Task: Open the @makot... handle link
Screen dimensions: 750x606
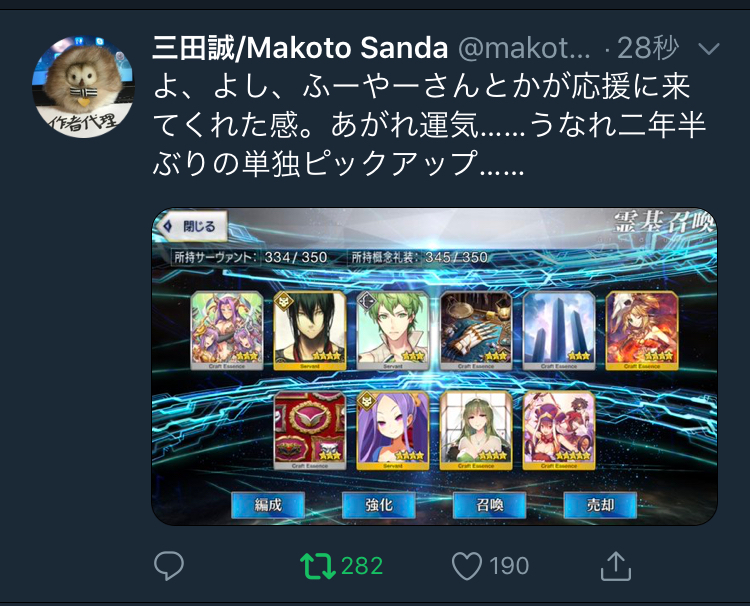Action: click(524, 48)
